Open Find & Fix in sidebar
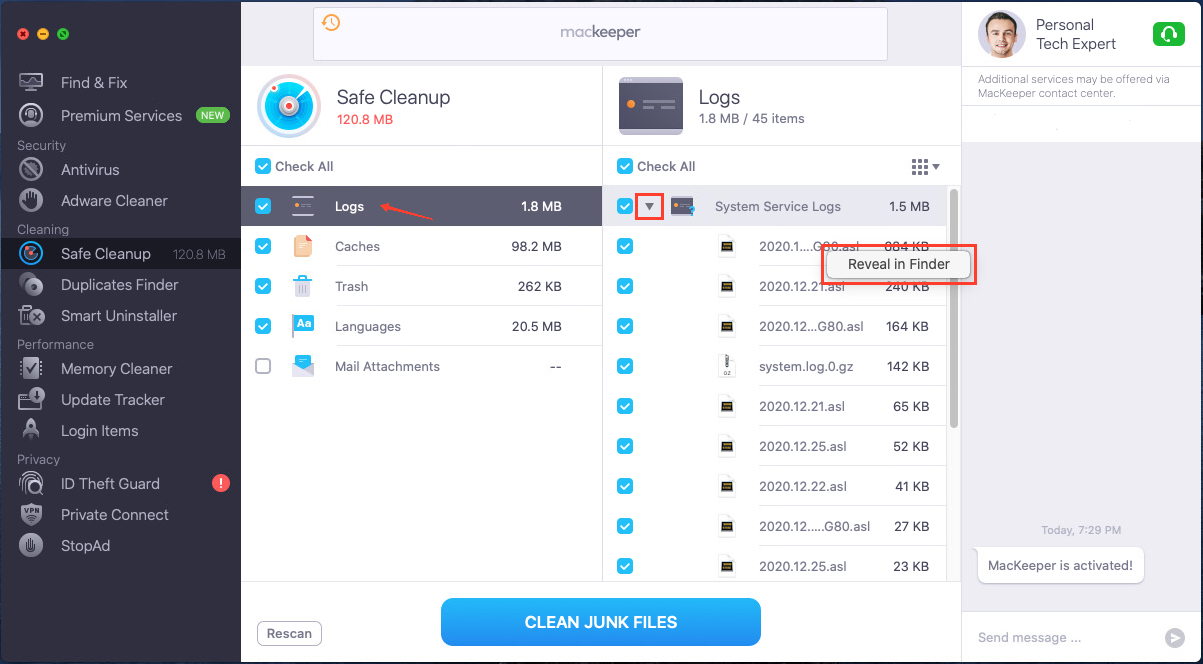This screenshot has width=1203, height=664. 94,83
